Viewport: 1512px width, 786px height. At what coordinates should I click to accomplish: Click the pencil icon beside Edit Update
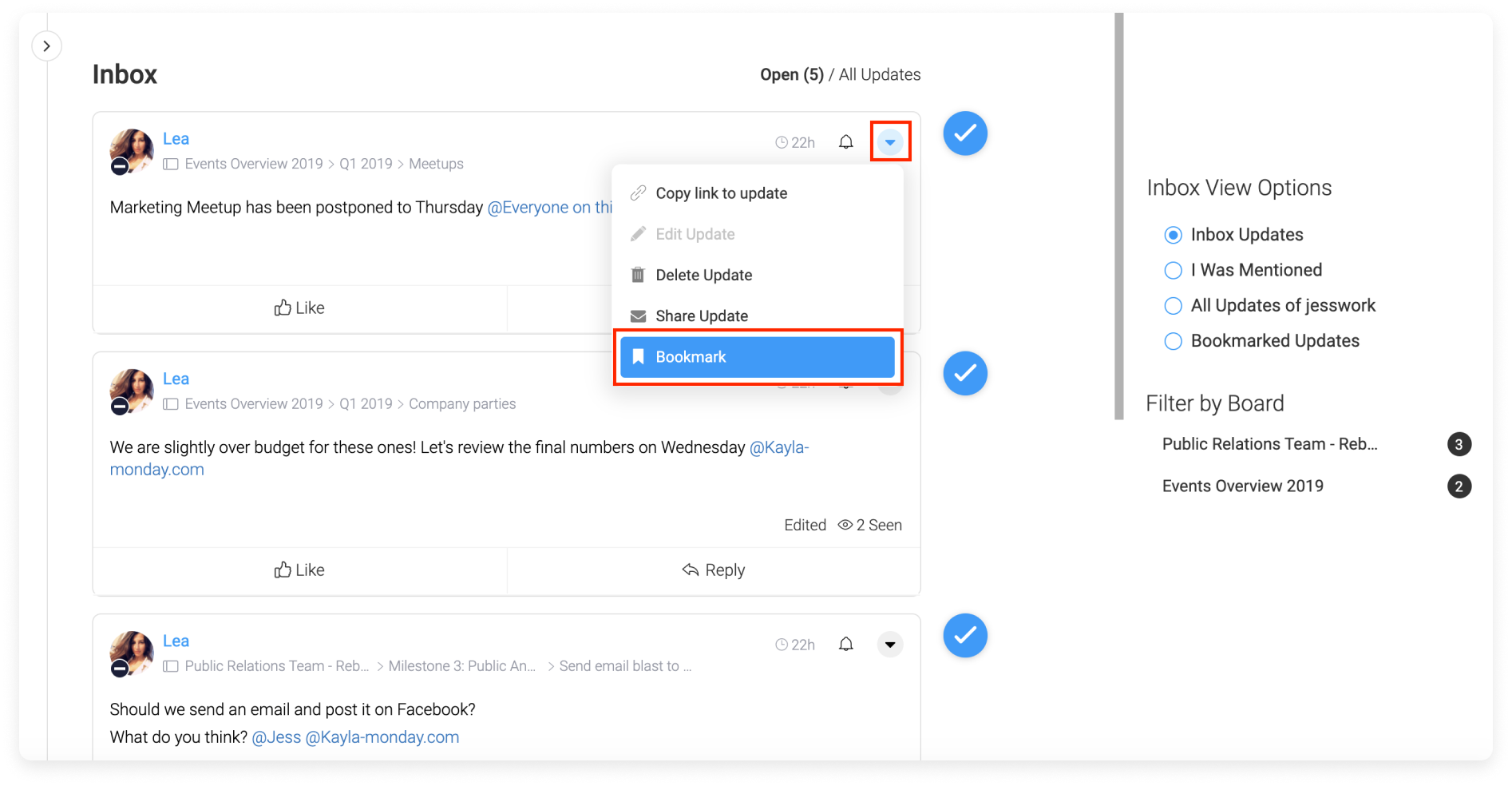pos(638,234)
